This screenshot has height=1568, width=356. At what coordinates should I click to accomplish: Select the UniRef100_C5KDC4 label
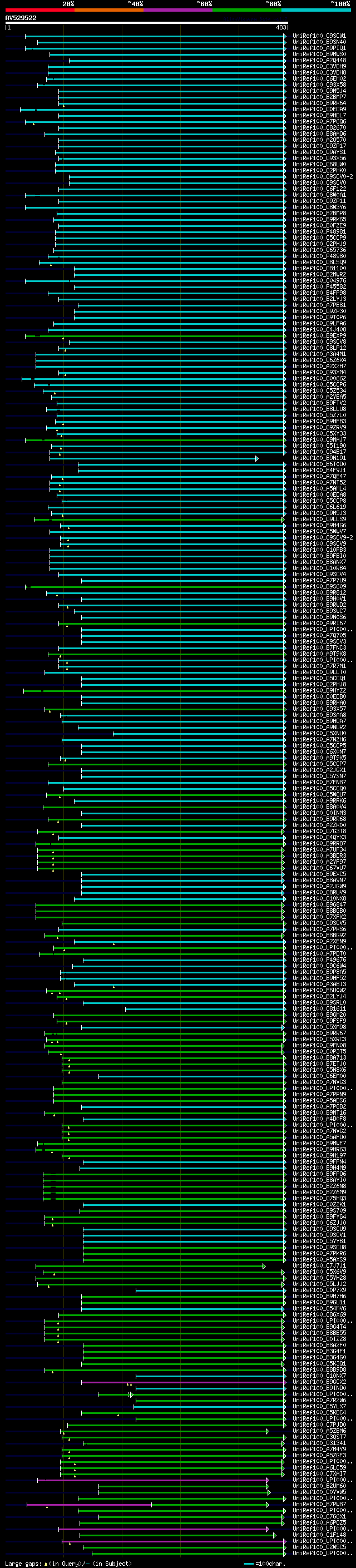(319, 1412)
